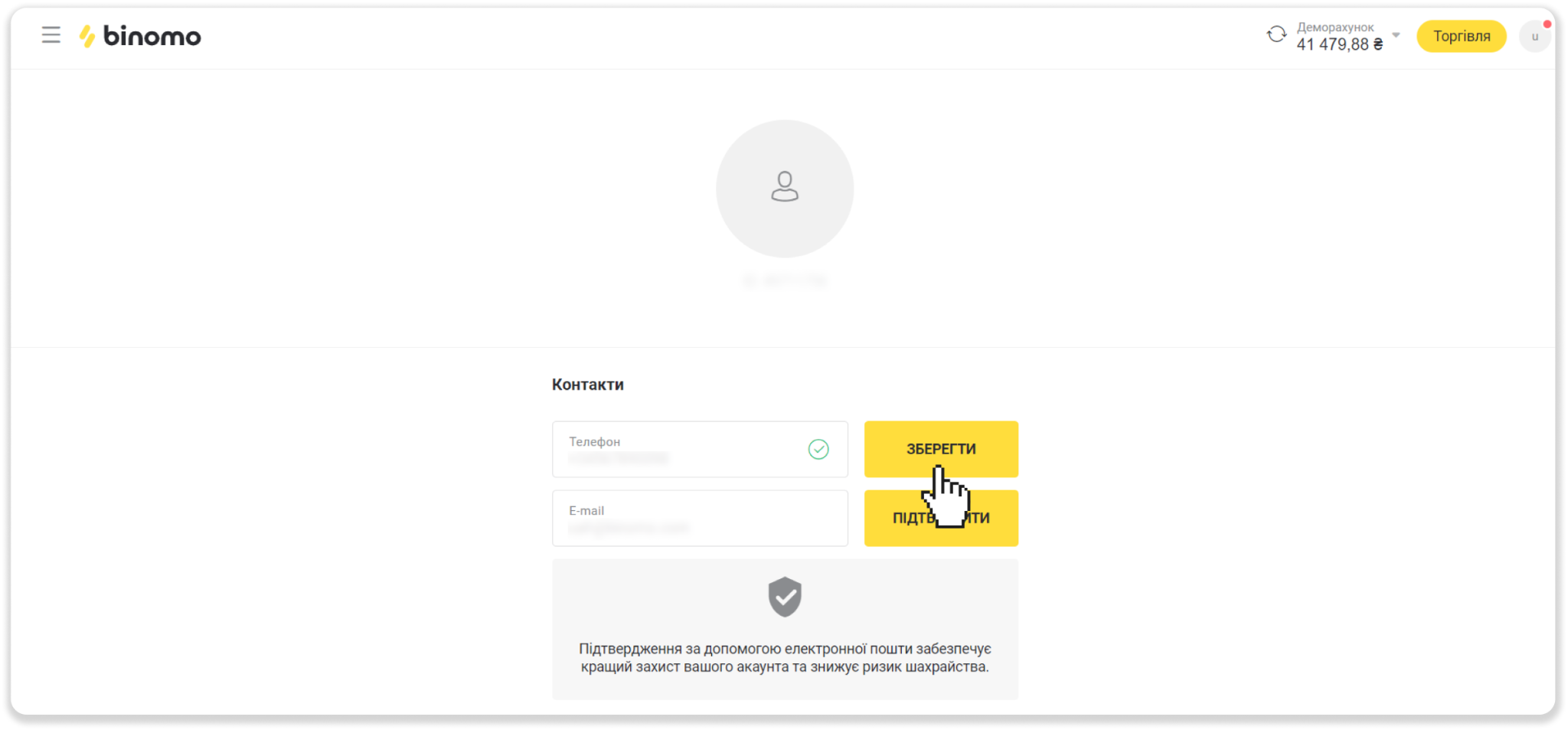Click the email confirmation info text
Screen dimensions: 1568x730
(x=785, y=658)
